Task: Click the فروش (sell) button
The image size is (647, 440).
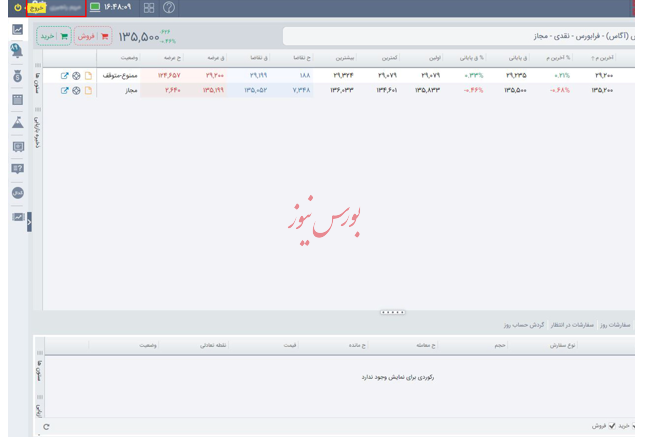Action: (x=93, y=36)
